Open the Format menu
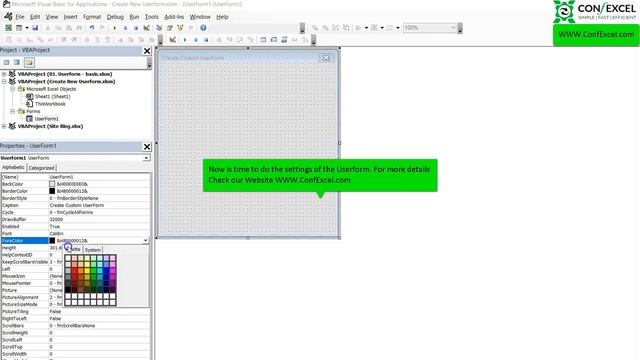This screenshot has width=640, height=360. [x=92, y=17]
